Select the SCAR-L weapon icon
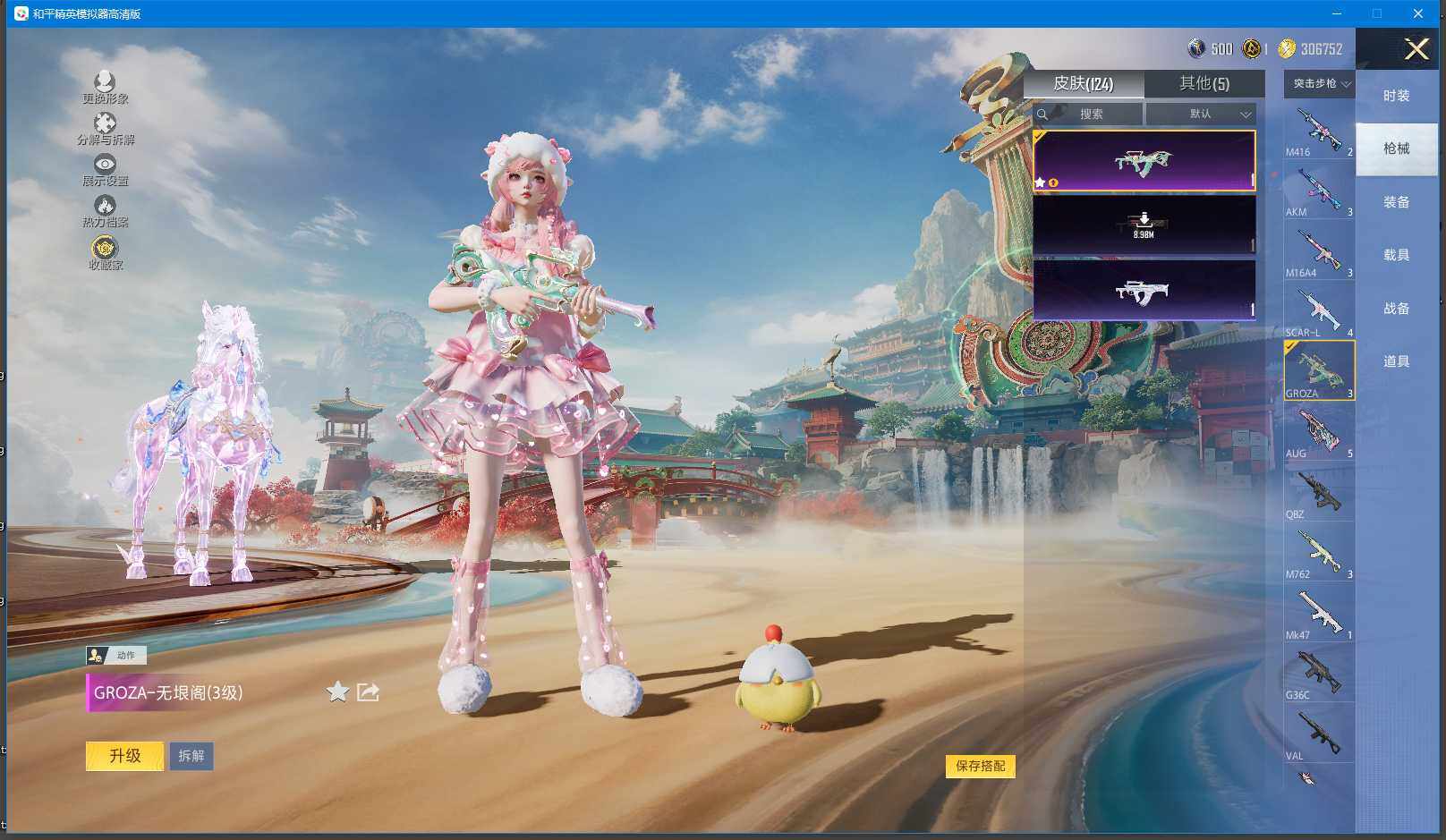 tap(1319, 310)
